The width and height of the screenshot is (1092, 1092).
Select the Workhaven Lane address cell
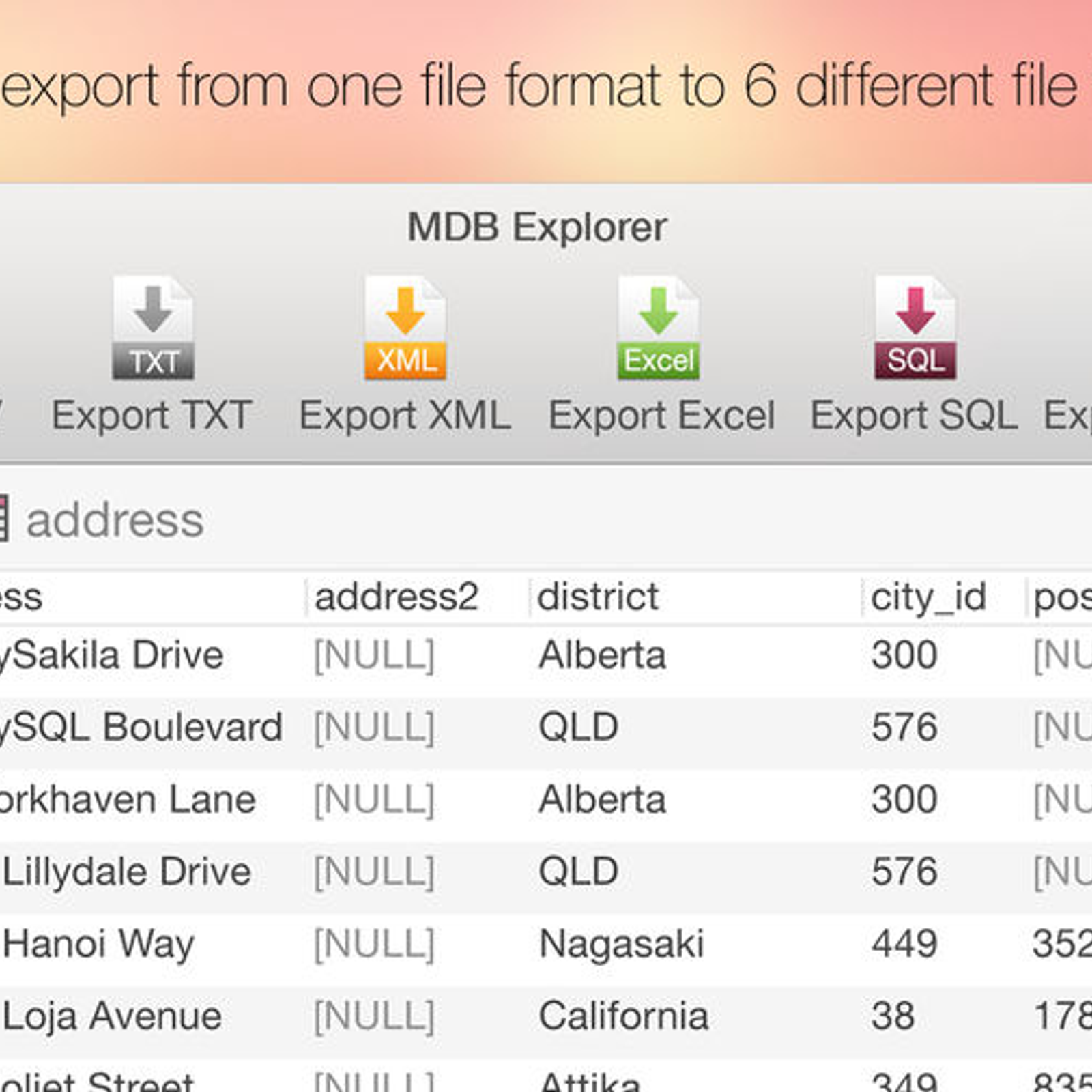point(128,800)
